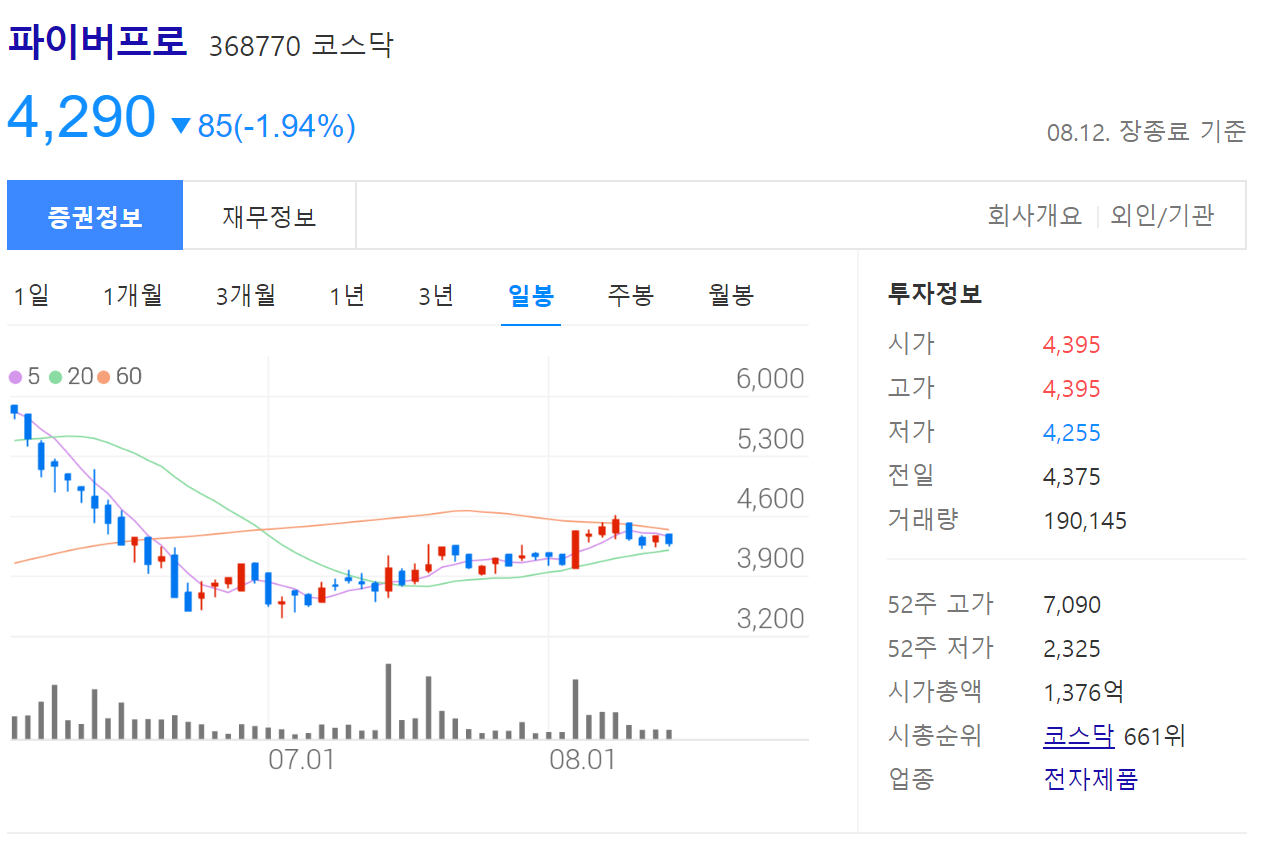
Task: Click the 6,000 price axis label
Action: [x=770, y=379]
